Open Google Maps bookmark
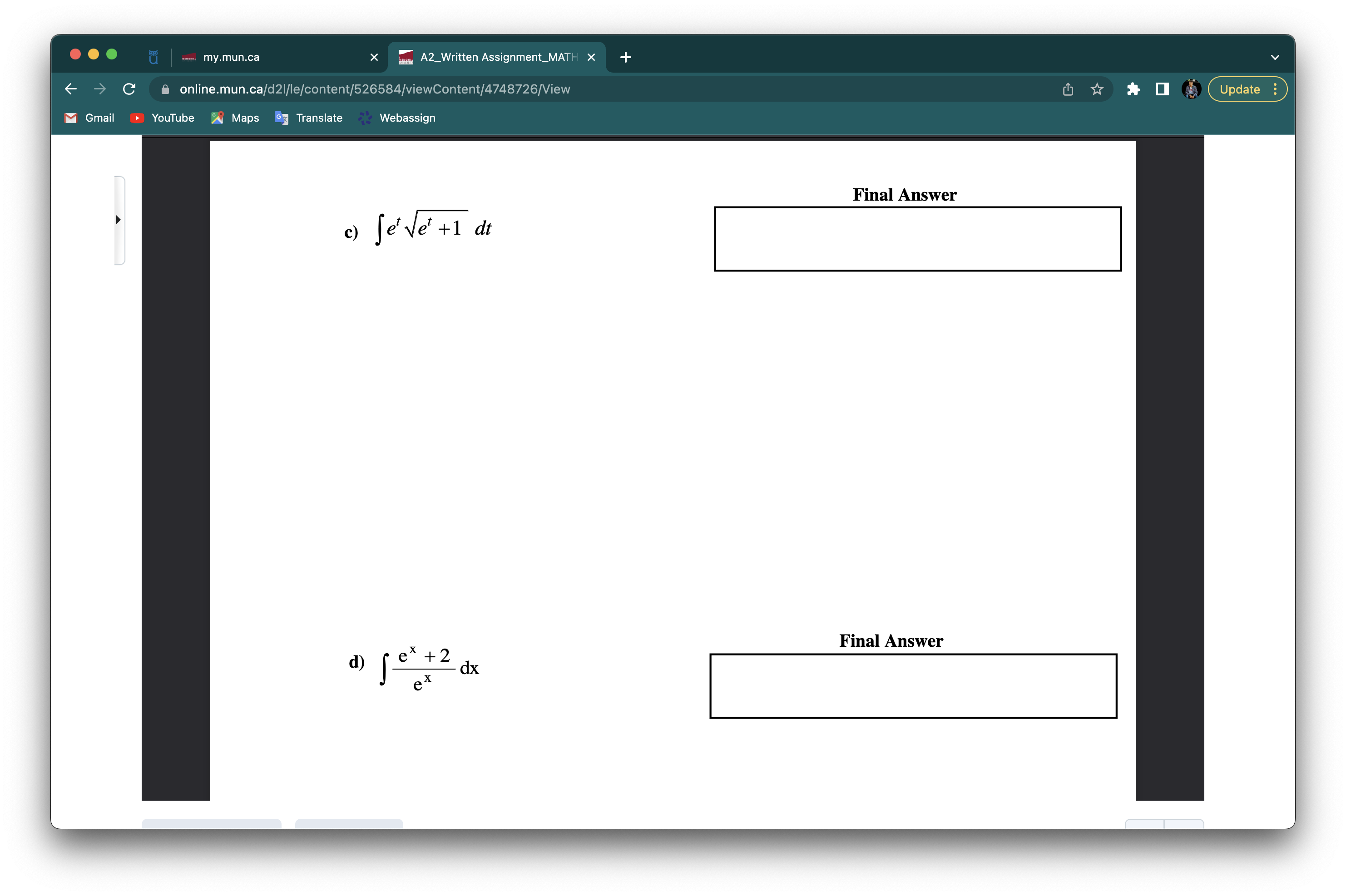 click(x=234, y=118)
